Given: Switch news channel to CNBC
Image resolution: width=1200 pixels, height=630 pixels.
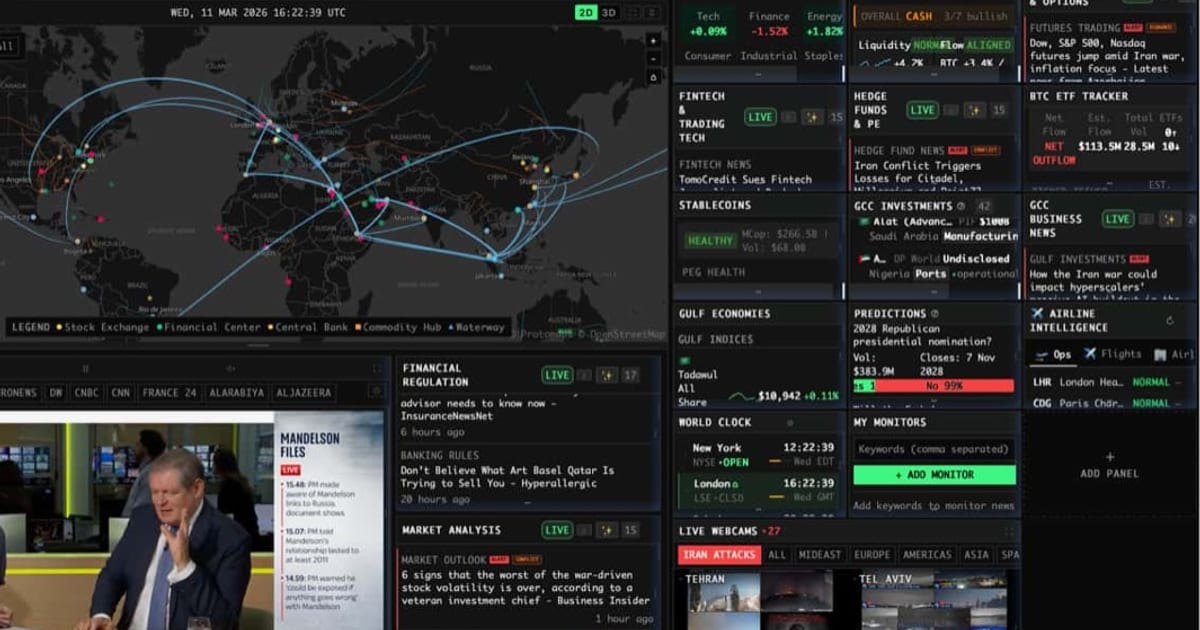Looking at the screenshot, I should coord(87,393).
